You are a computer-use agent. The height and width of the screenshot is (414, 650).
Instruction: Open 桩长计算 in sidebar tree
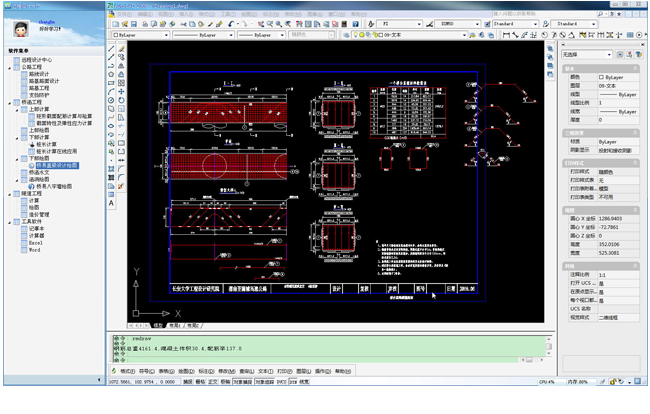click(x=48, y=143)
